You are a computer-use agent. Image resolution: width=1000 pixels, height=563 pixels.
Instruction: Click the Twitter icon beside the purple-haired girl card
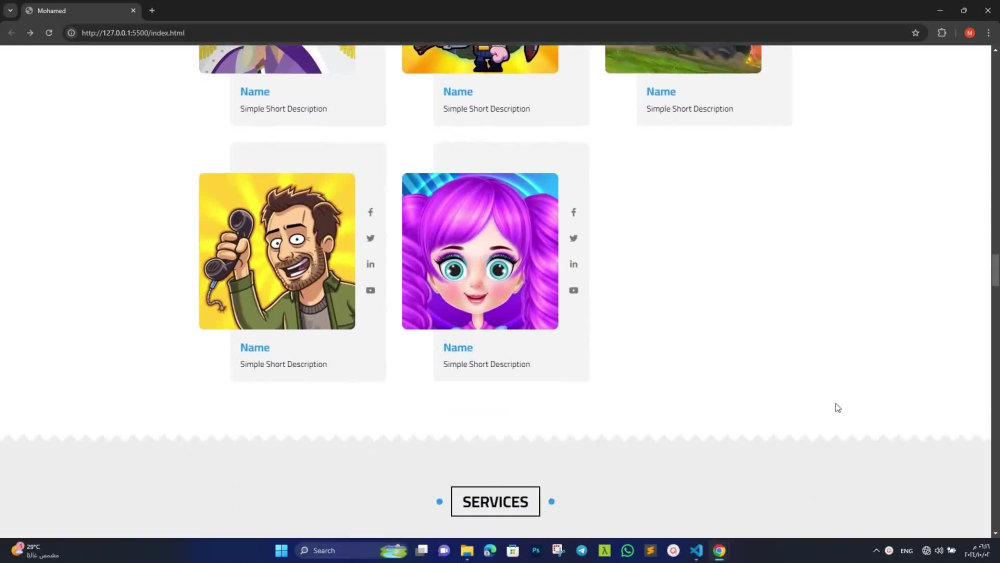pyautogui.click(x=573, y=238)
